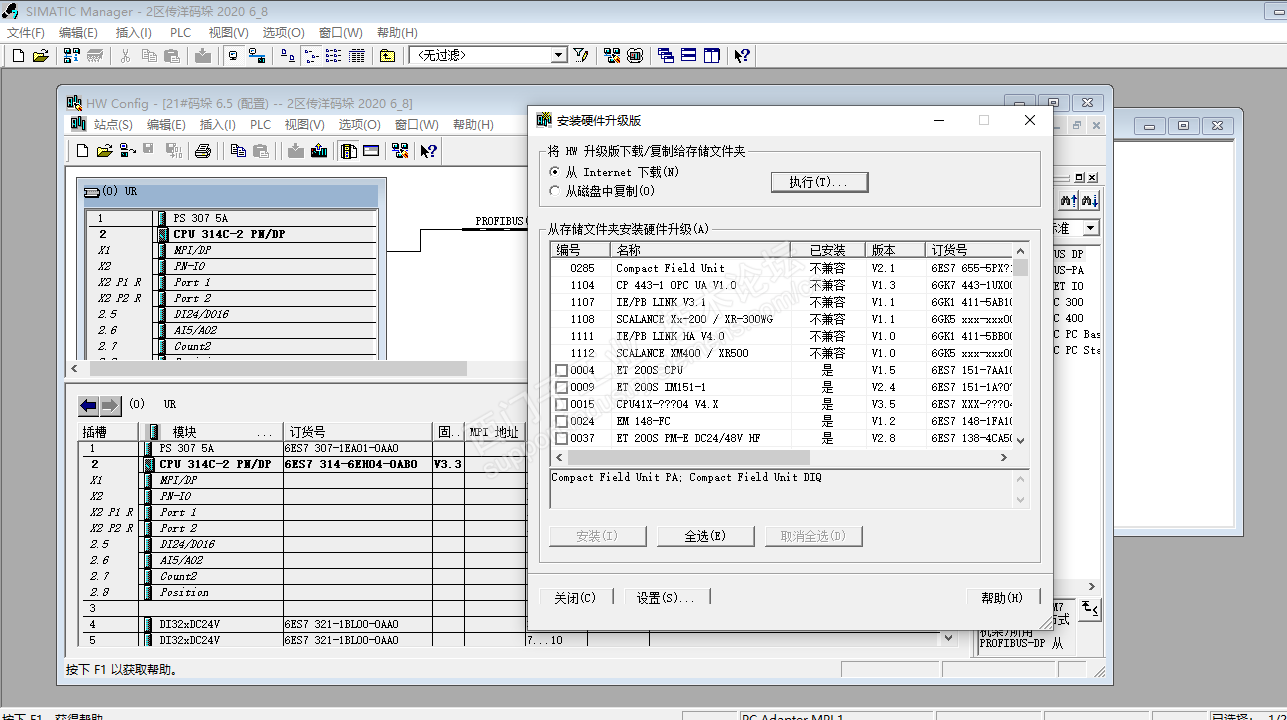1287x720 pixels.
Task: Check the box for 0004 ET 200S CPU
Action: pyautogui.click(x=561, y=371)
